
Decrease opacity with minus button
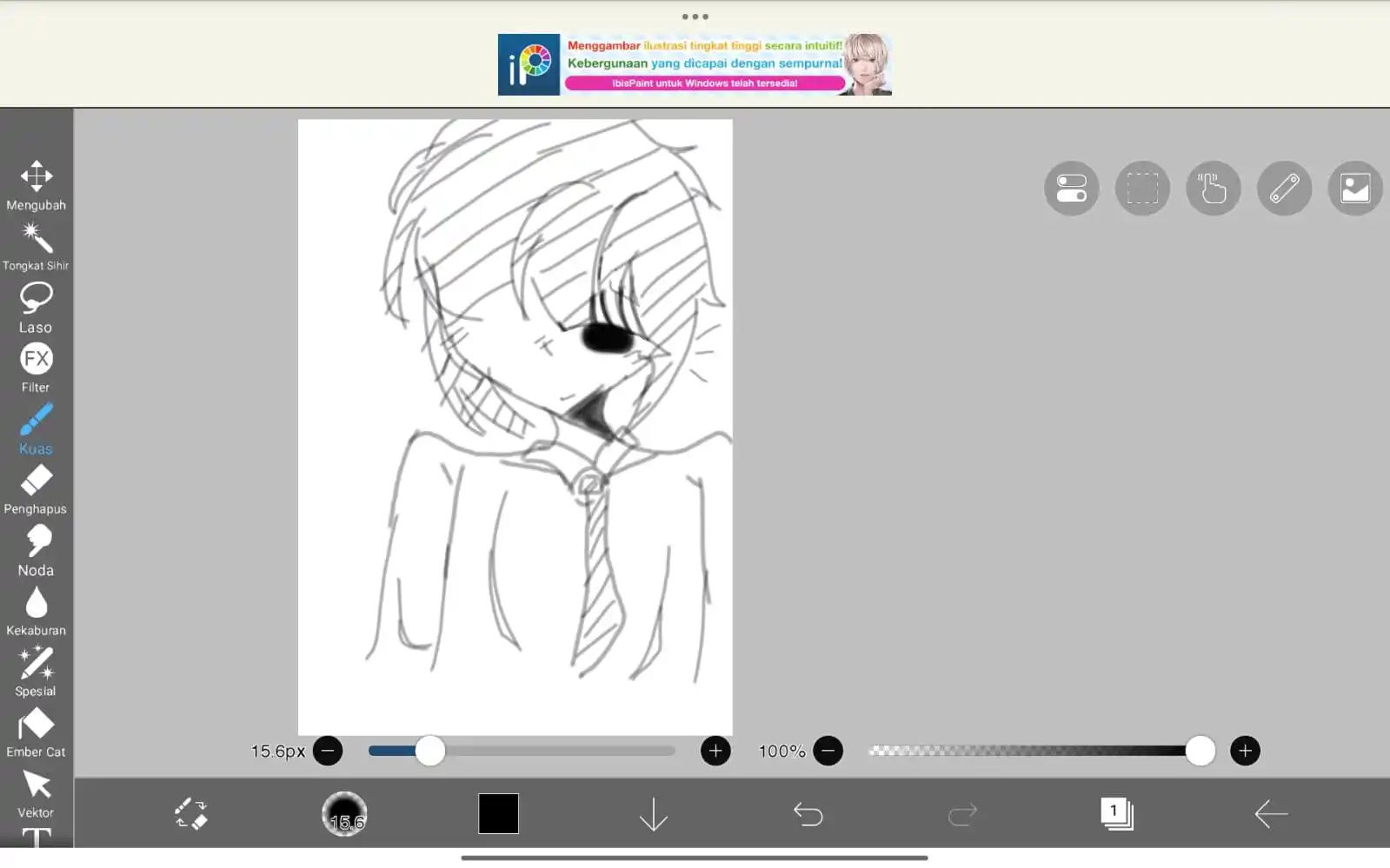[x=828, y=751]
